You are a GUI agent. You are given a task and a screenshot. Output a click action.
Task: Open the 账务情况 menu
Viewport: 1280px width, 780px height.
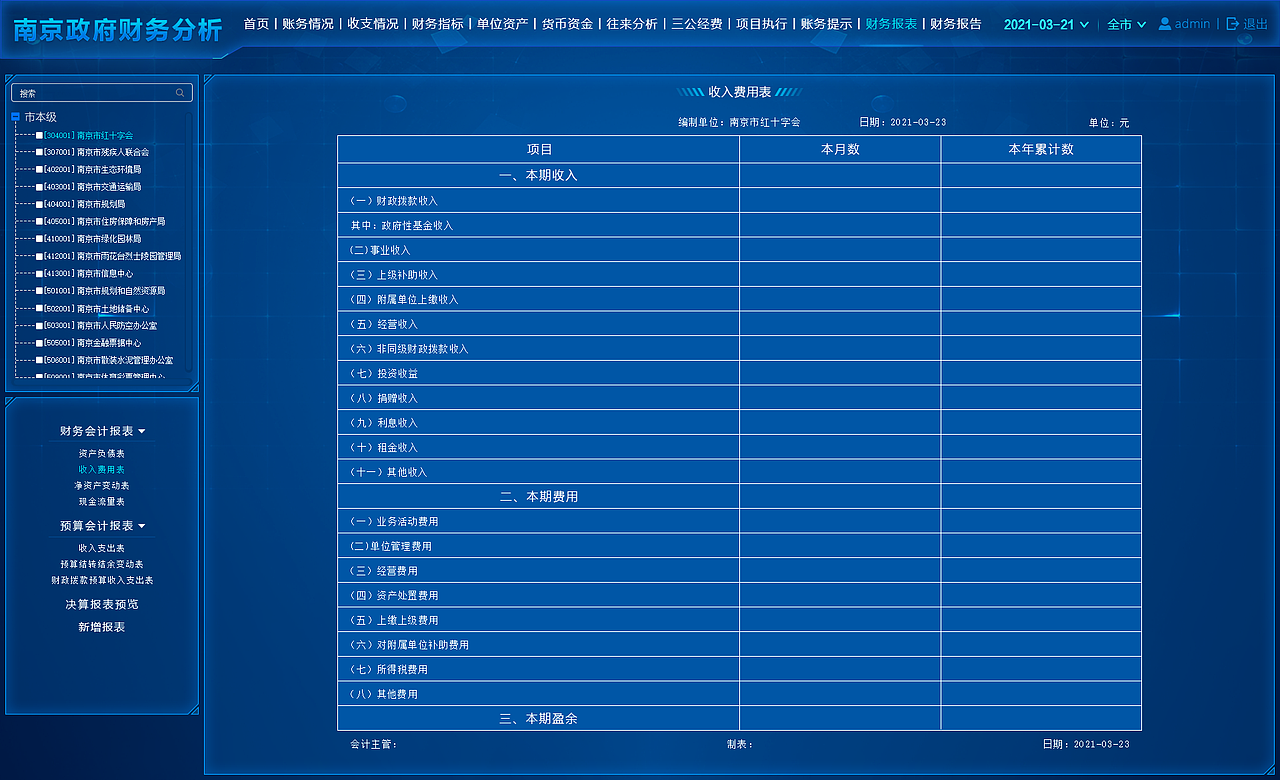pos(308,23)
